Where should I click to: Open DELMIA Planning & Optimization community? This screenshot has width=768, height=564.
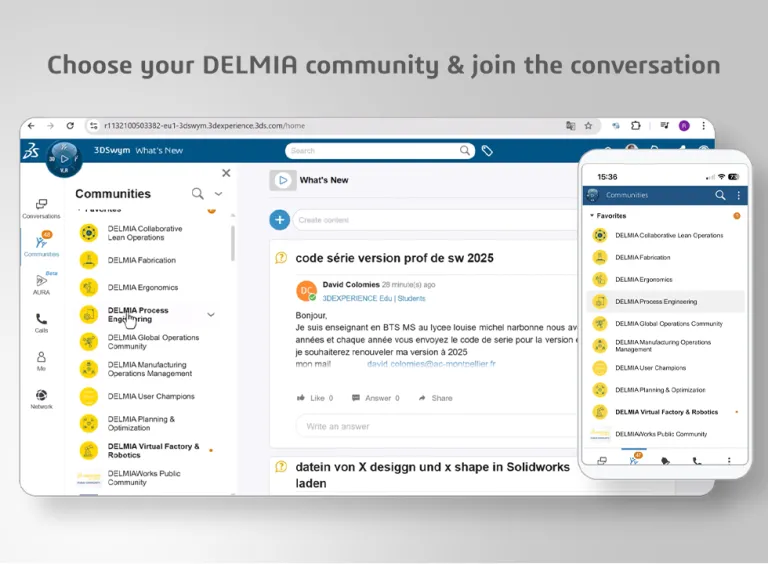pyautogui.click(x=141, y=423)
